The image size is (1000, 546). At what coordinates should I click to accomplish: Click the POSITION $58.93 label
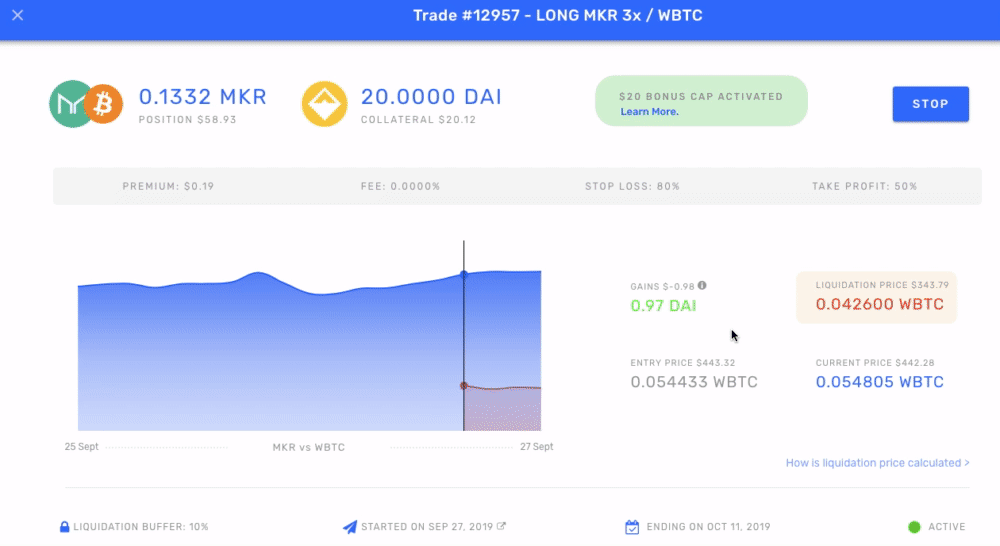coord(188,120)
